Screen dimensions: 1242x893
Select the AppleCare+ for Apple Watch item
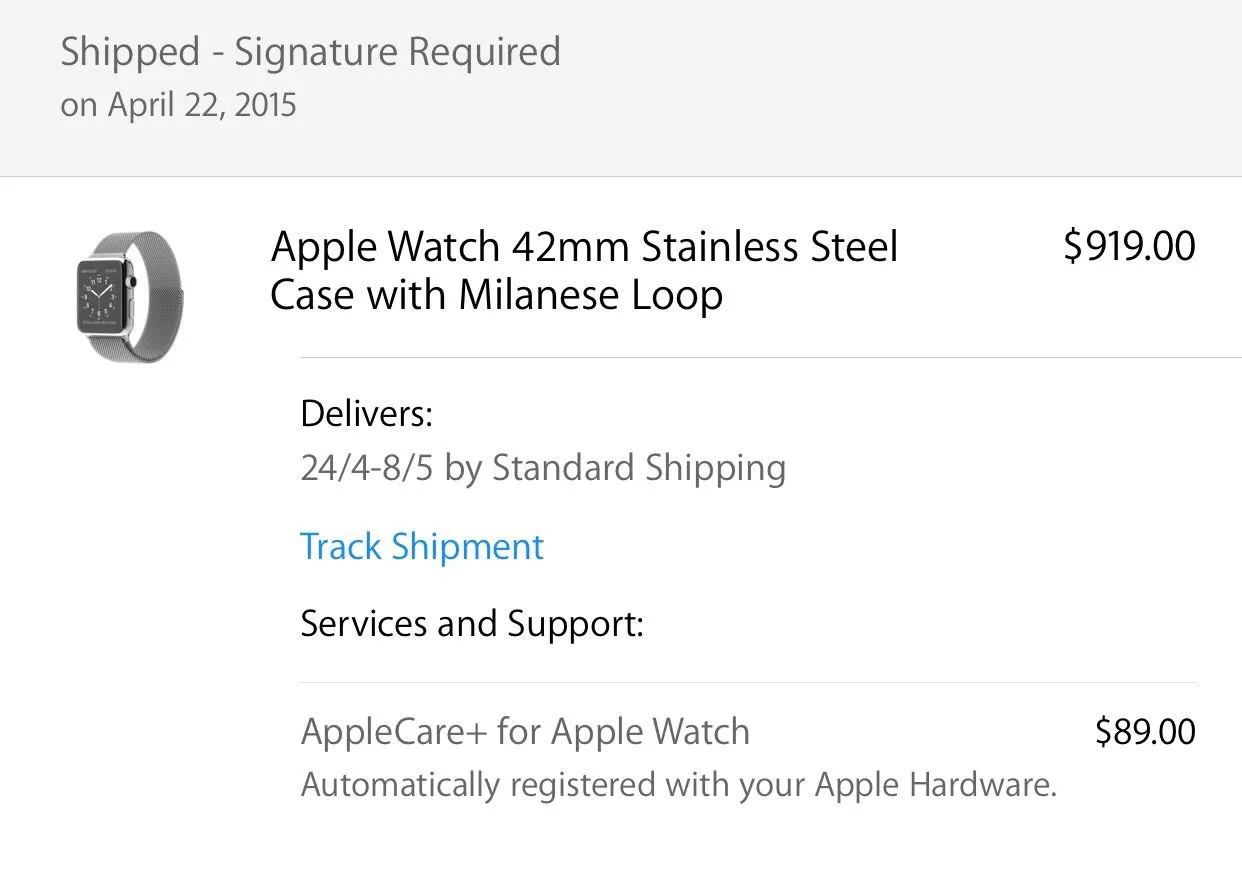tap(525, 732)
